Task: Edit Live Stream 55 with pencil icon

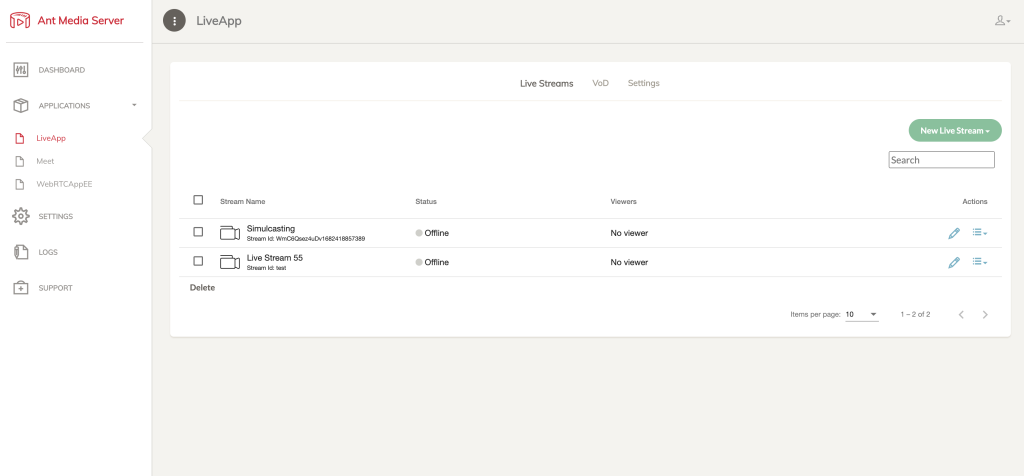Action: tap(954, 262)
